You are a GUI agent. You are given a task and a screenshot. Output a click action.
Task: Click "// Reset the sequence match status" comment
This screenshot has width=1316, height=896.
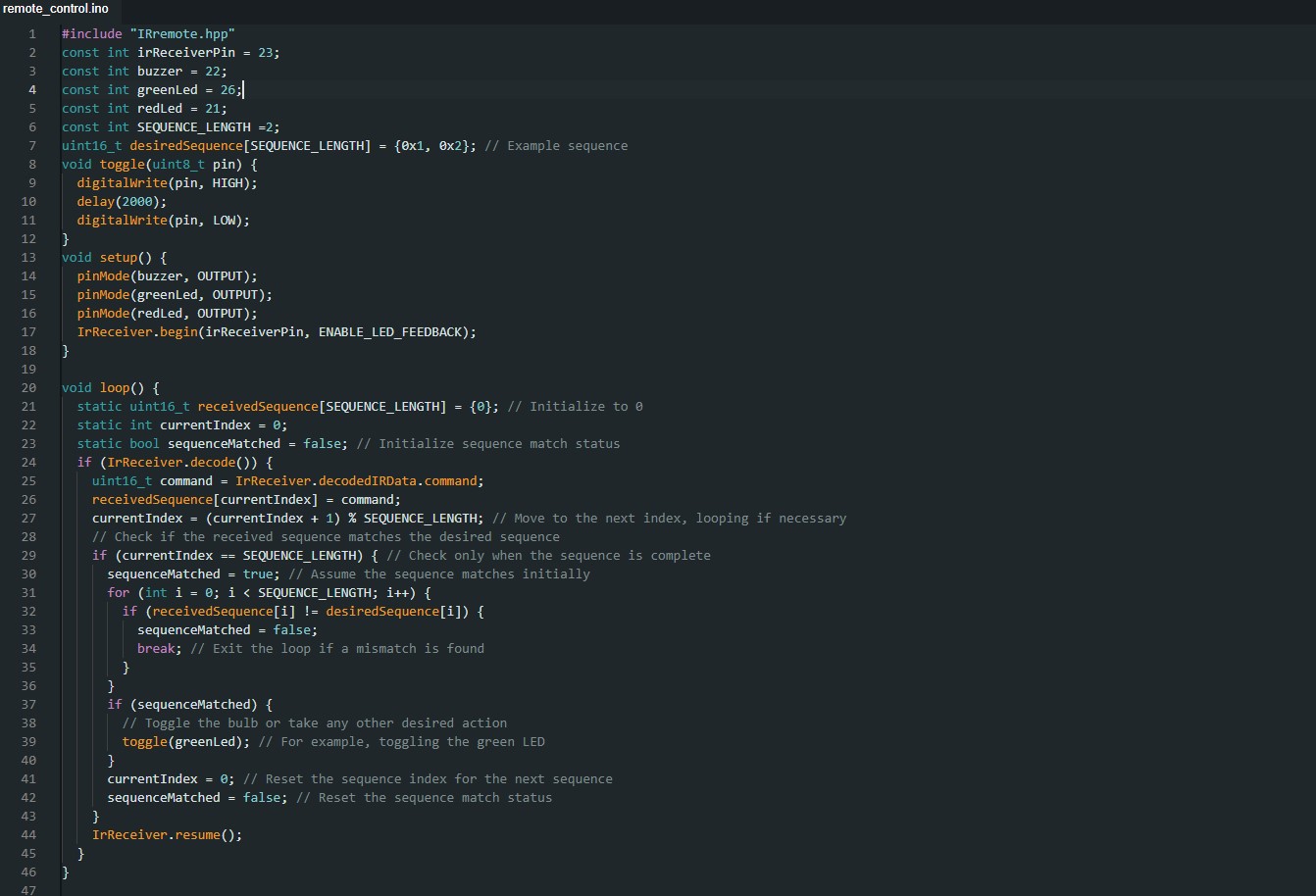click(x=425, y=797)
